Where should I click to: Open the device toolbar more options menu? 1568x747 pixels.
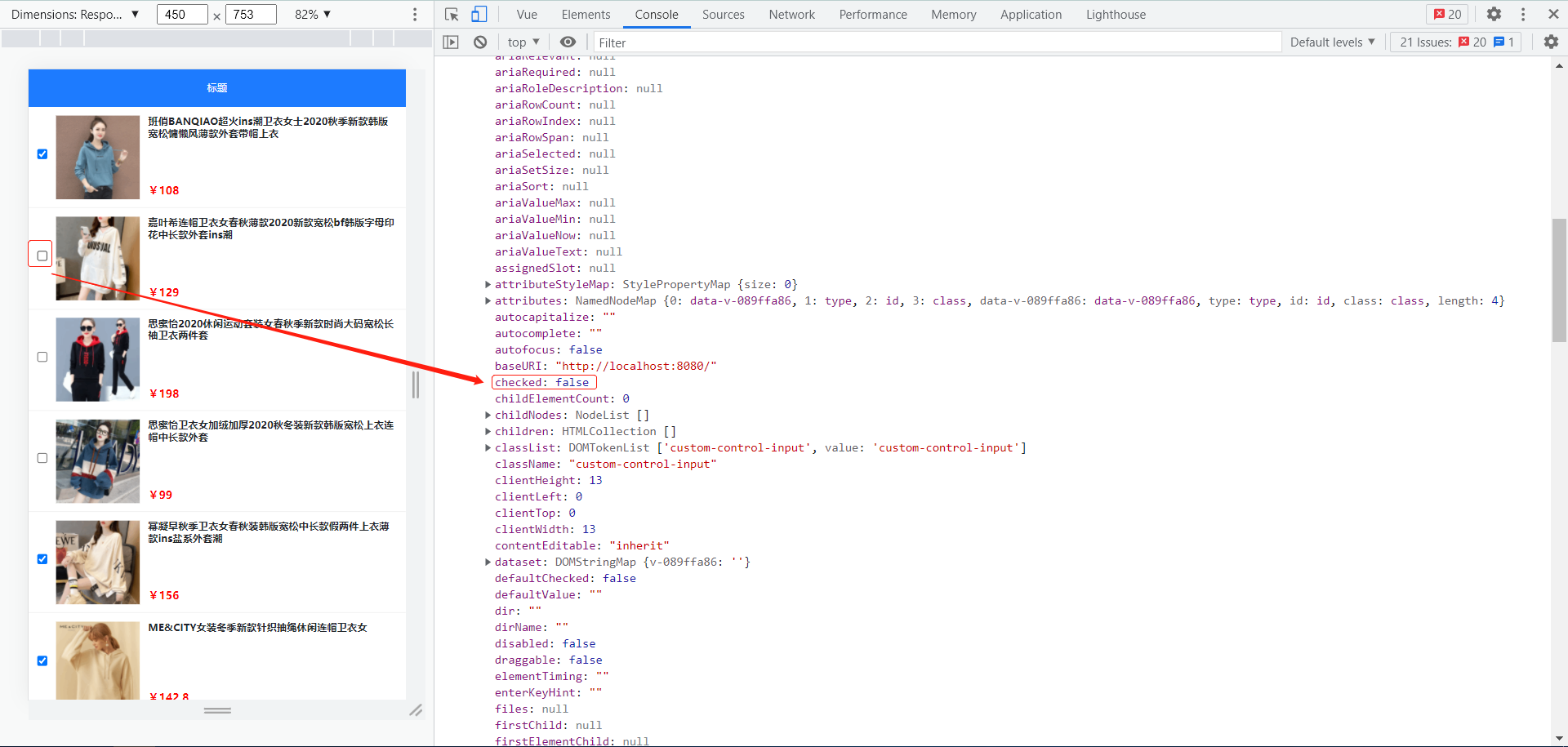pyautogui.click(x=415, y=15)
